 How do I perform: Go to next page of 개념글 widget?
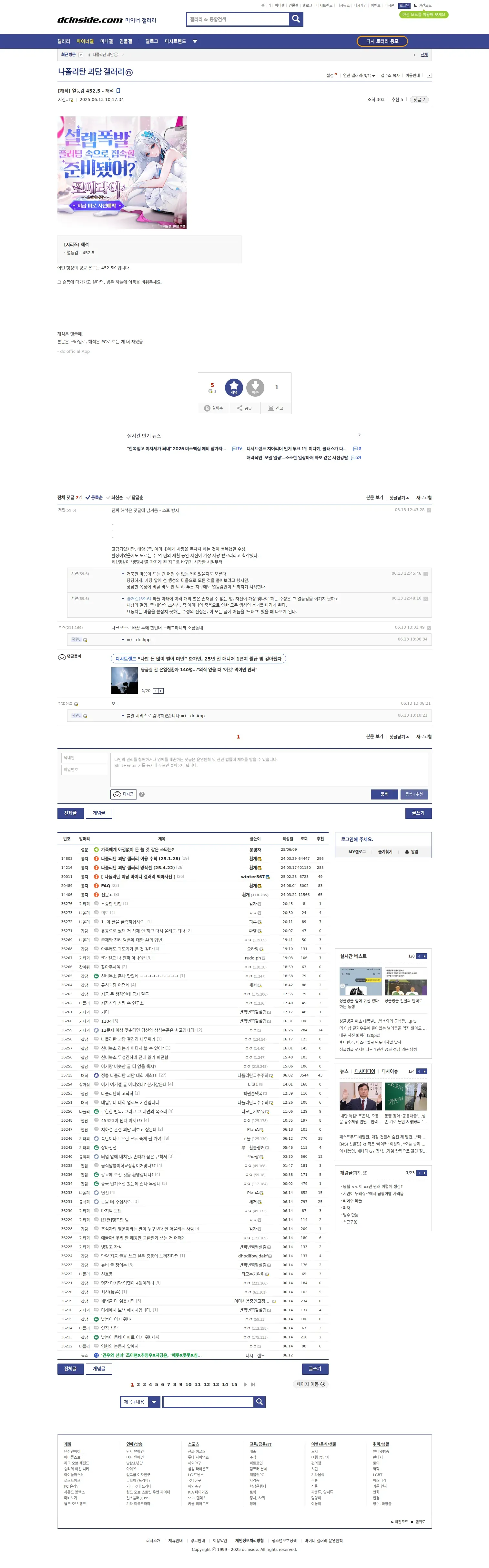pyautogui.click(x=424, y=1172)
